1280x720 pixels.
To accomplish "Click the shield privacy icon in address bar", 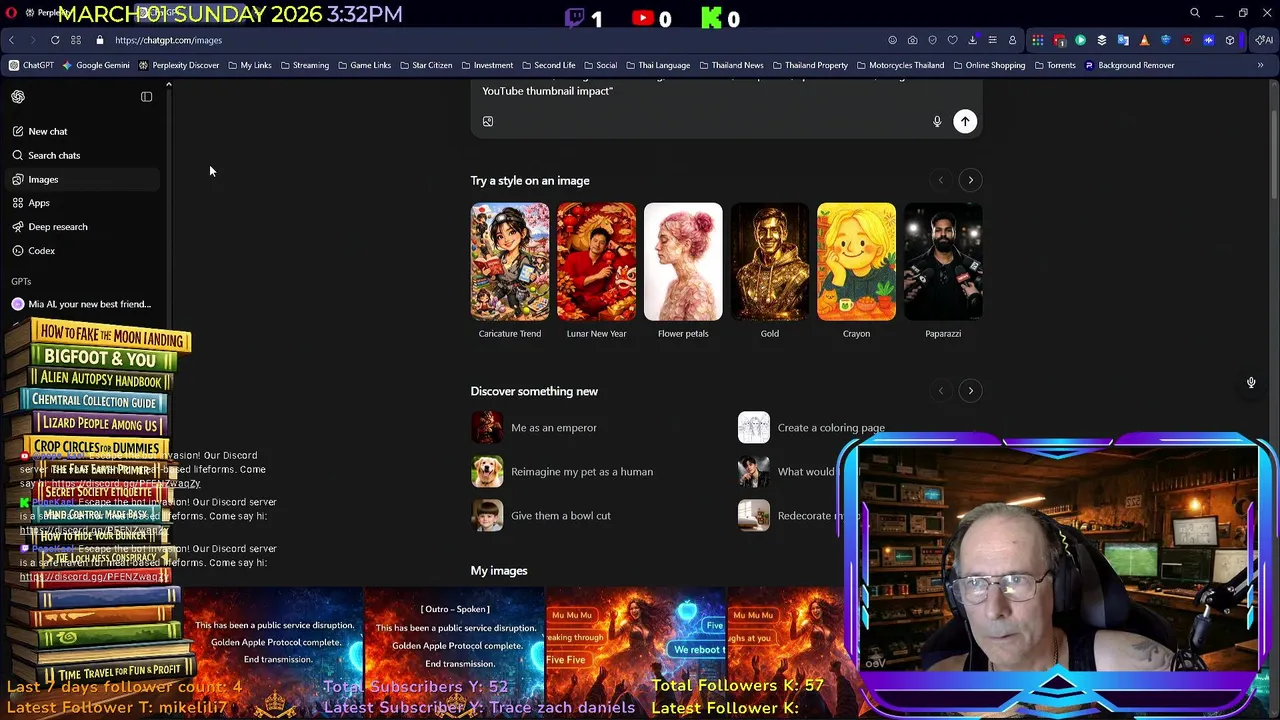I will tap(932, 40).
